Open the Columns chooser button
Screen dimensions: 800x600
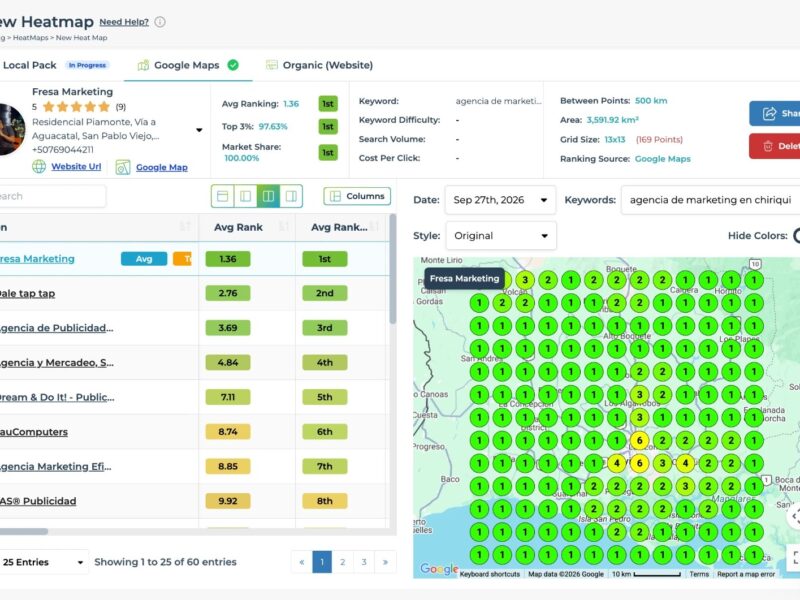click(x=357, y=196)
